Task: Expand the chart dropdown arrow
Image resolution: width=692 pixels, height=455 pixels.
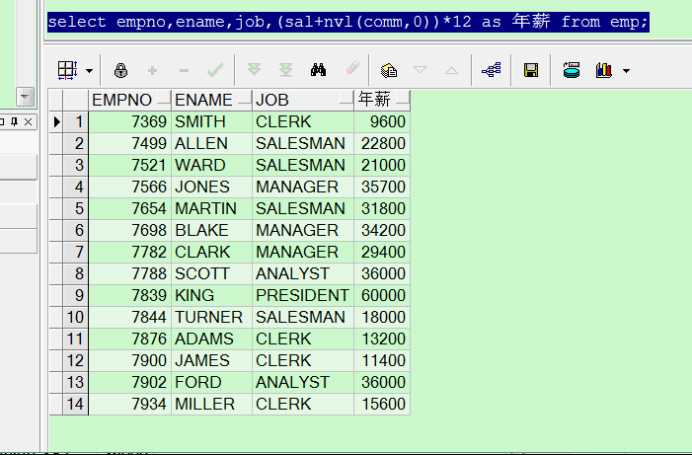Action: 626,71
